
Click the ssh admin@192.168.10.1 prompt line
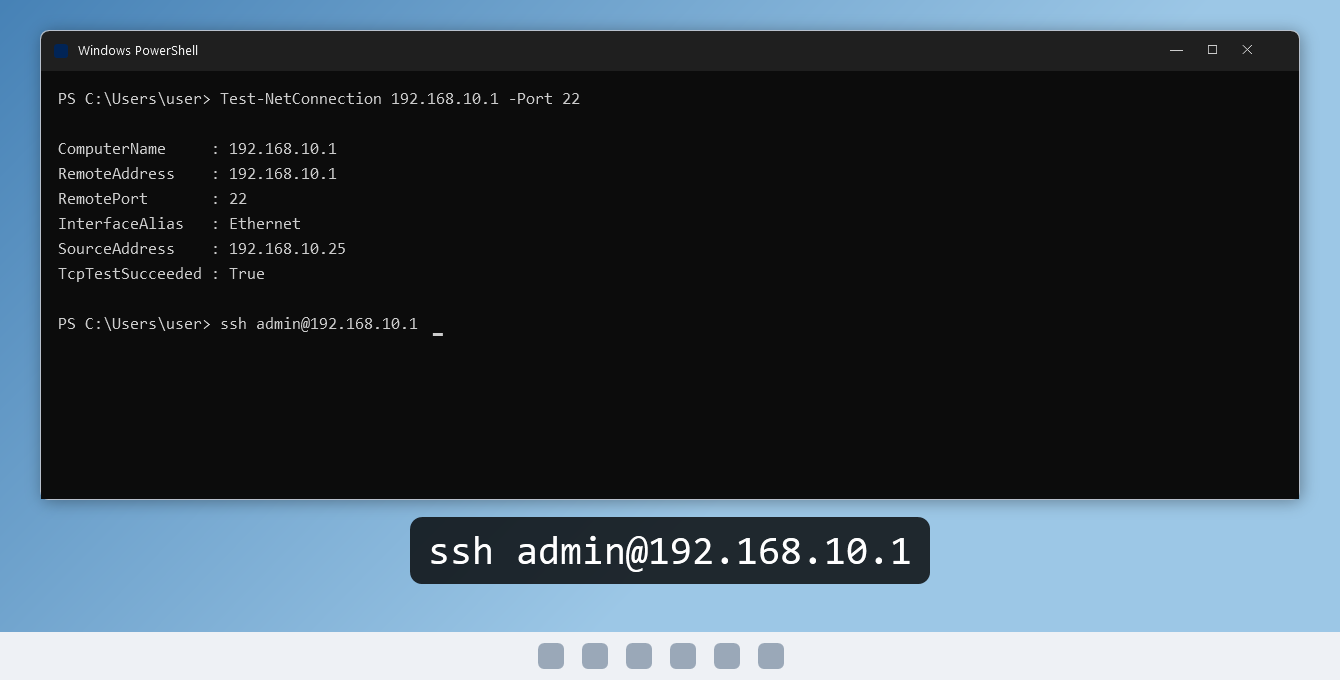(x=238, y=324)
